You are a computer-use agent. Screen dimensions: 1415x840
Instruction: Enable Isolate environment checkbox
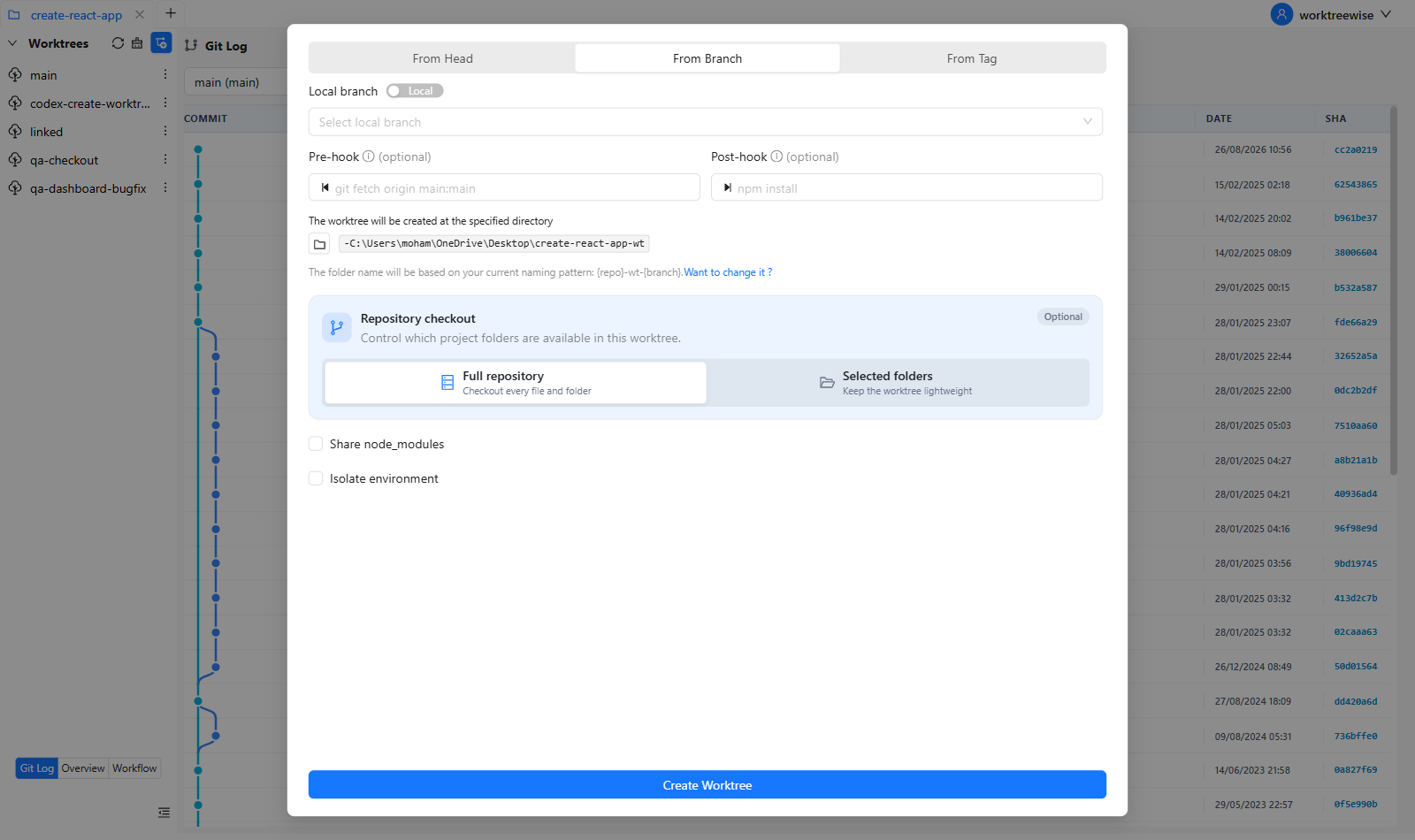[x=316, y=478]
